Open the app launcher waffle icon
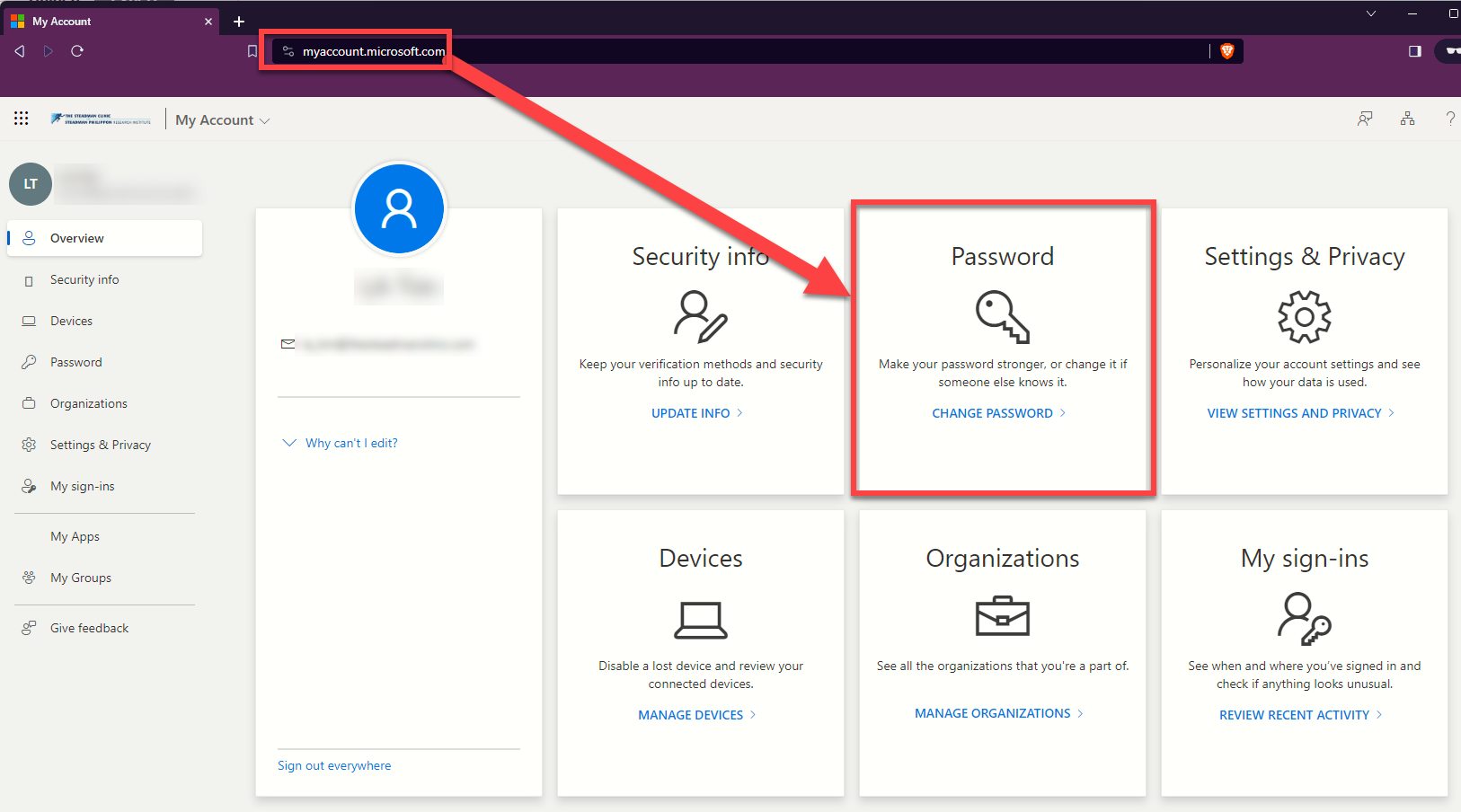 click(22, 119)
